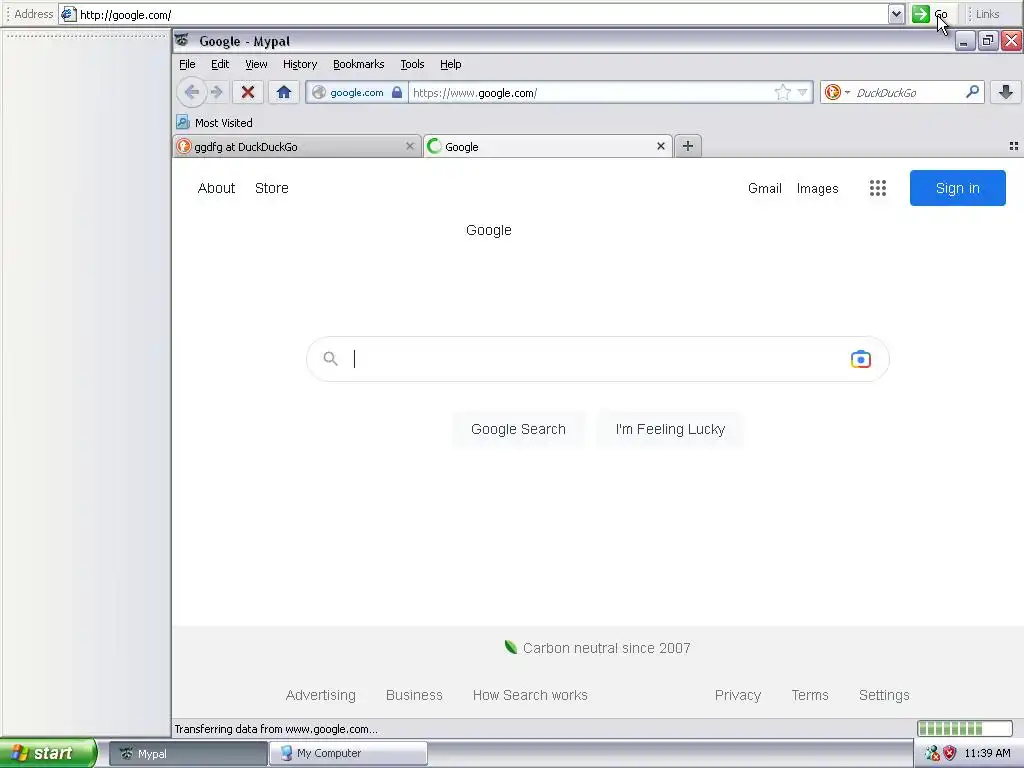Close the ggdfg at DuckDuckGo tab

409,146
